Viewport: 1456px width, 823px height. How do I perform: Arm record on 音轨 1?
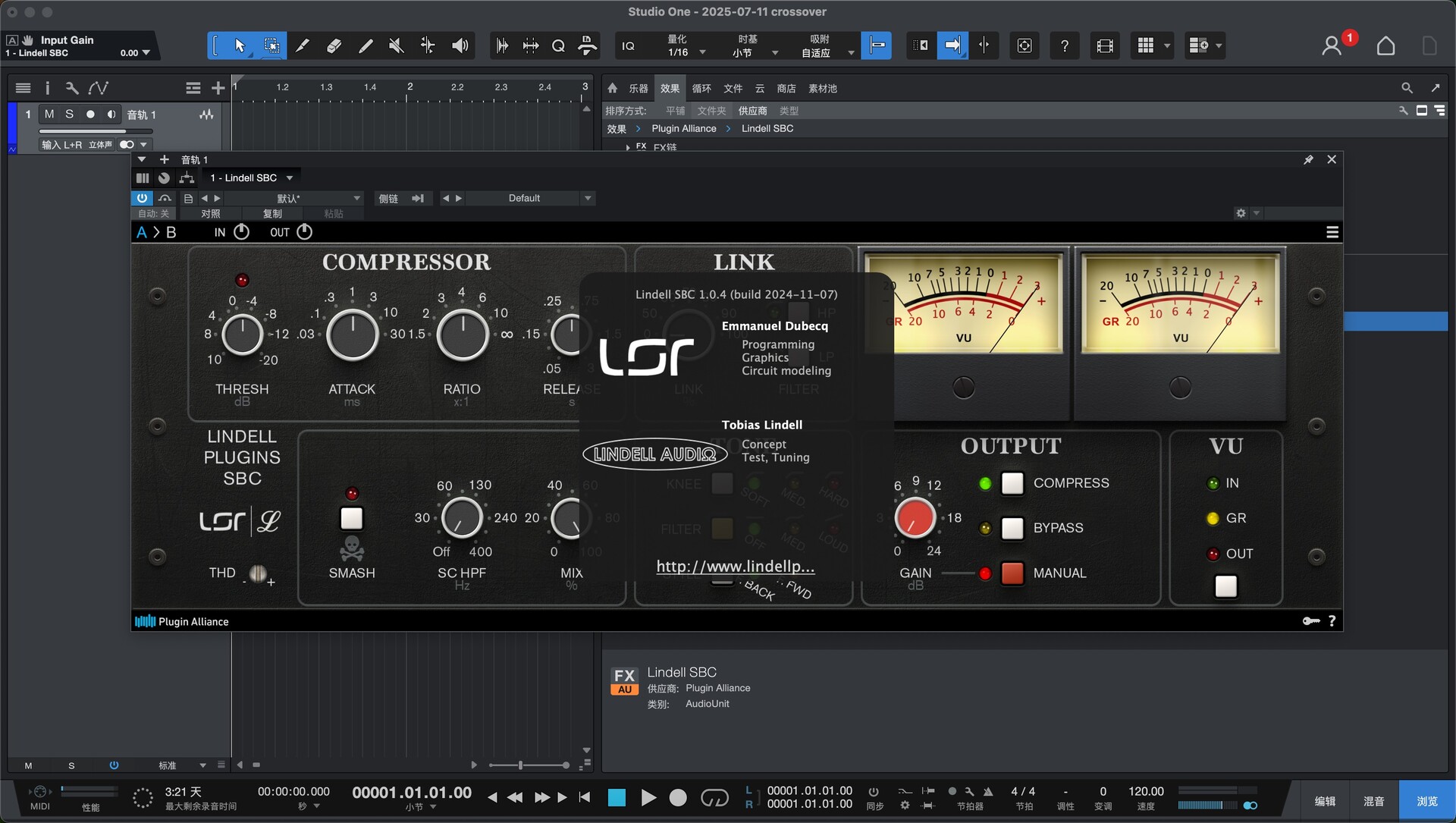[x=90, y=115]
